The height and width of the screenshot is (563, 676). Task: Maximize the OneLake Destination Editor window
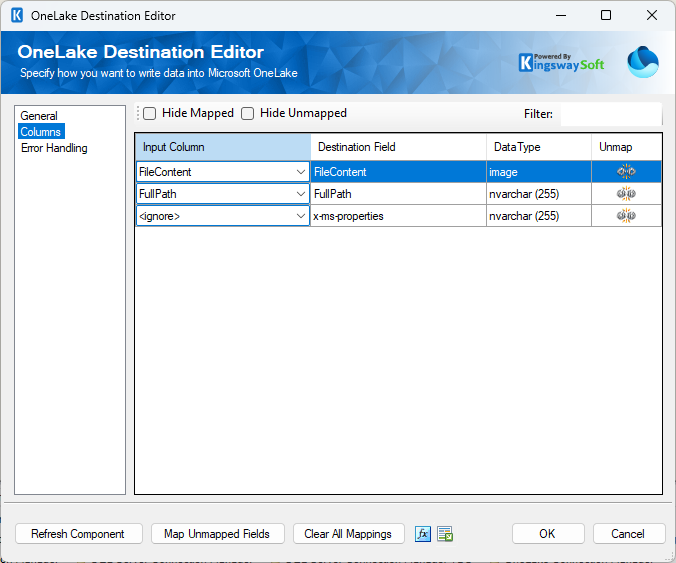(606, 16)
